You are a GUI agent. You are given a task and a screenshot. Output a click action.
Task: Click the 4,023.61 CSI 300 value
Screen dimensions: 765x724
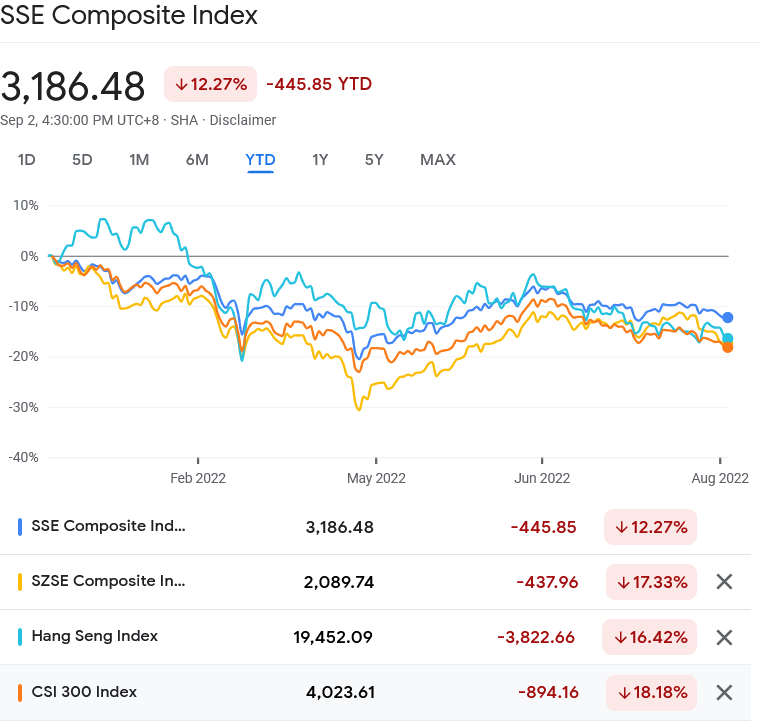(x=340, y=692)
